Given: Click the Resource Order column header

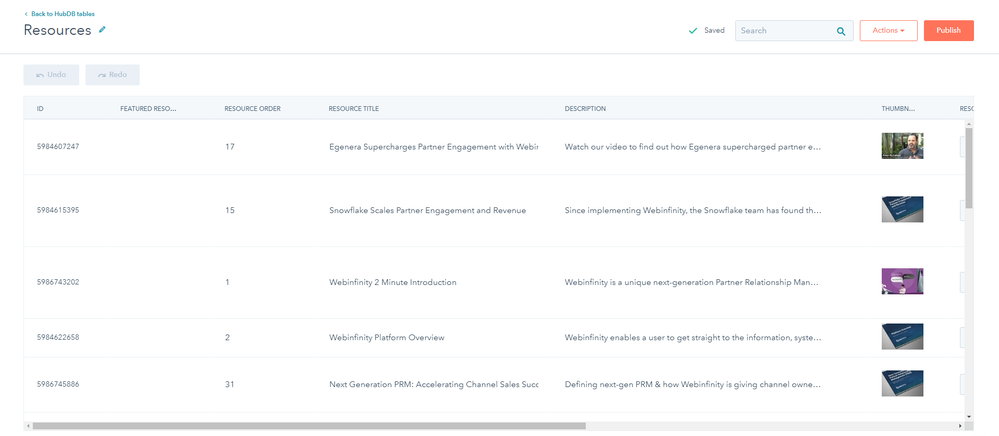Looking at the screenshot, I should click(x=252, y=108).
